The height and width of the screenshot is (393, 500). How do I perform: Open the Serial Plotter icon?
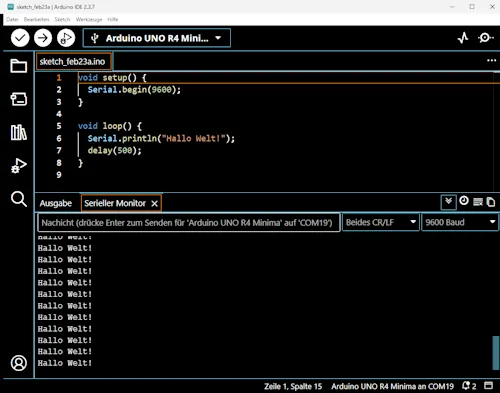(463, 38)
